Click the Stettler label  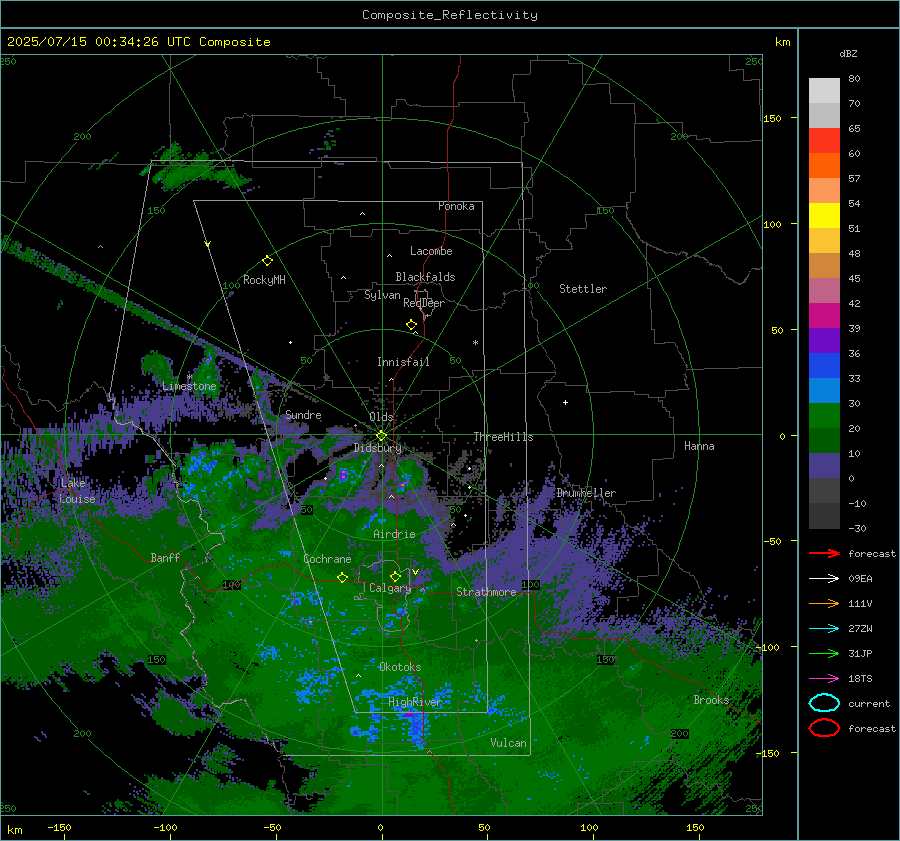[583, 289]
